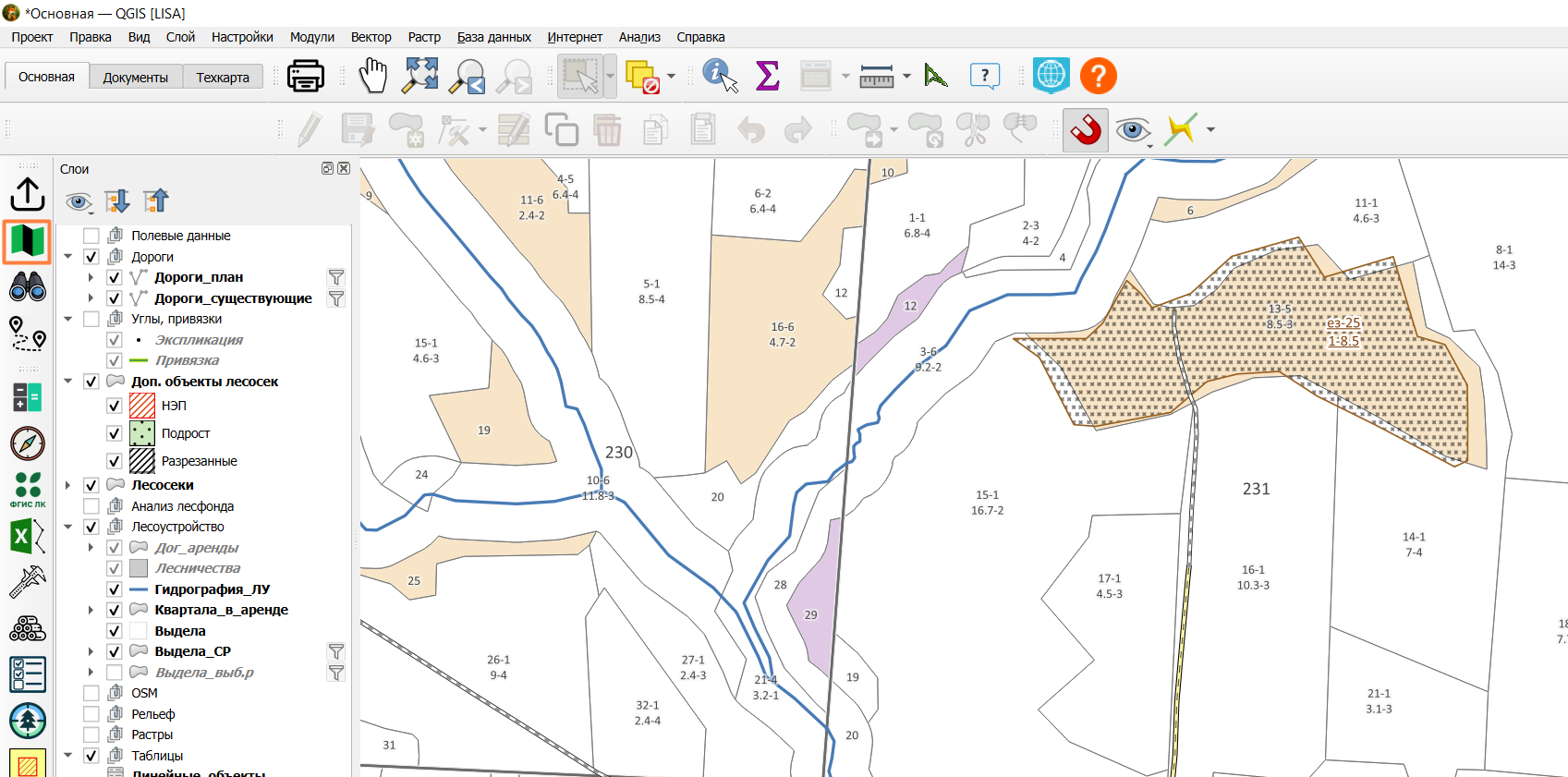Zoom to full extent with arrows icon
Screen dimensions: 1568x777
[420, 76]
